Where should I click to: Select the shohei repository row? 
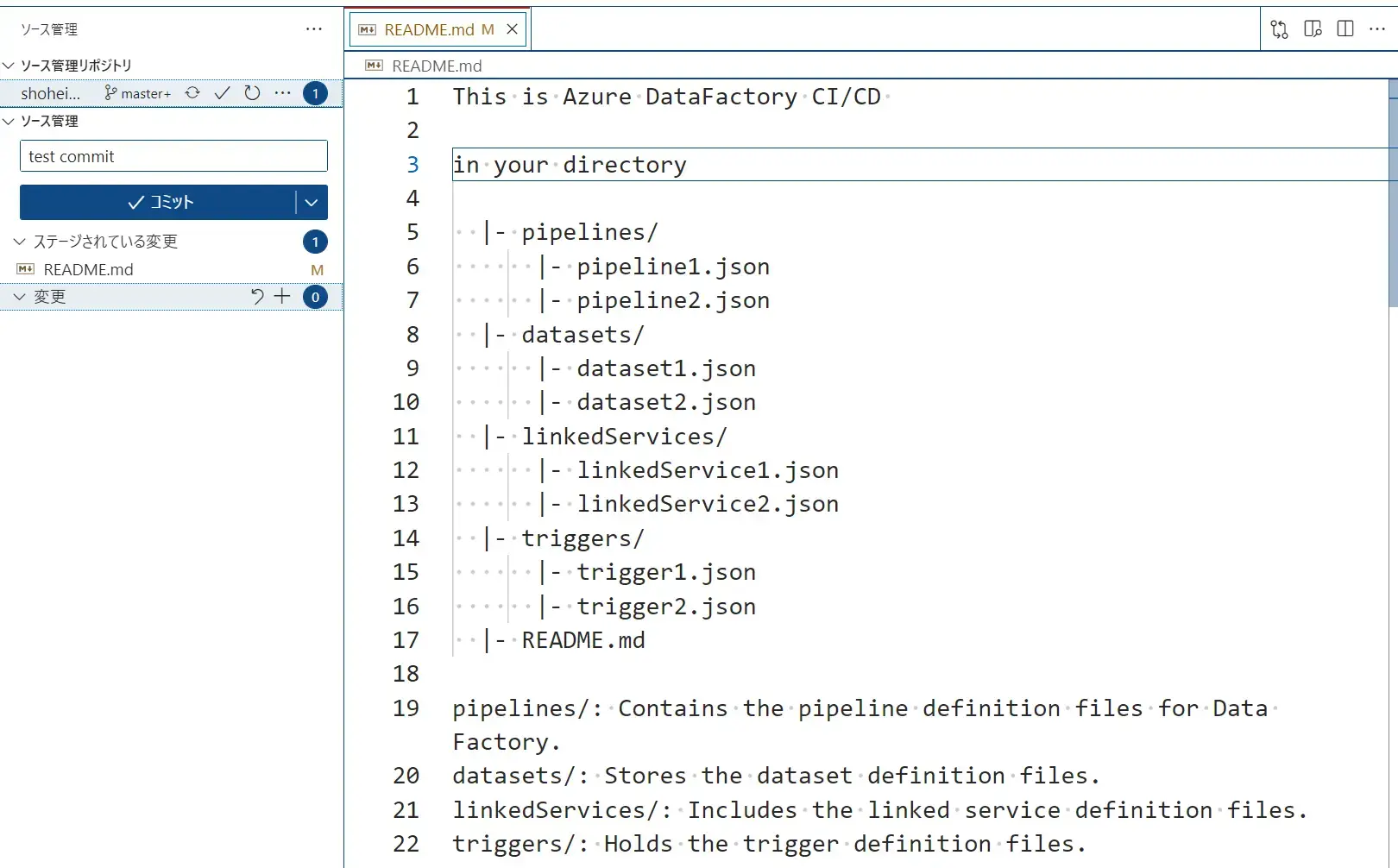click(172, 93)
